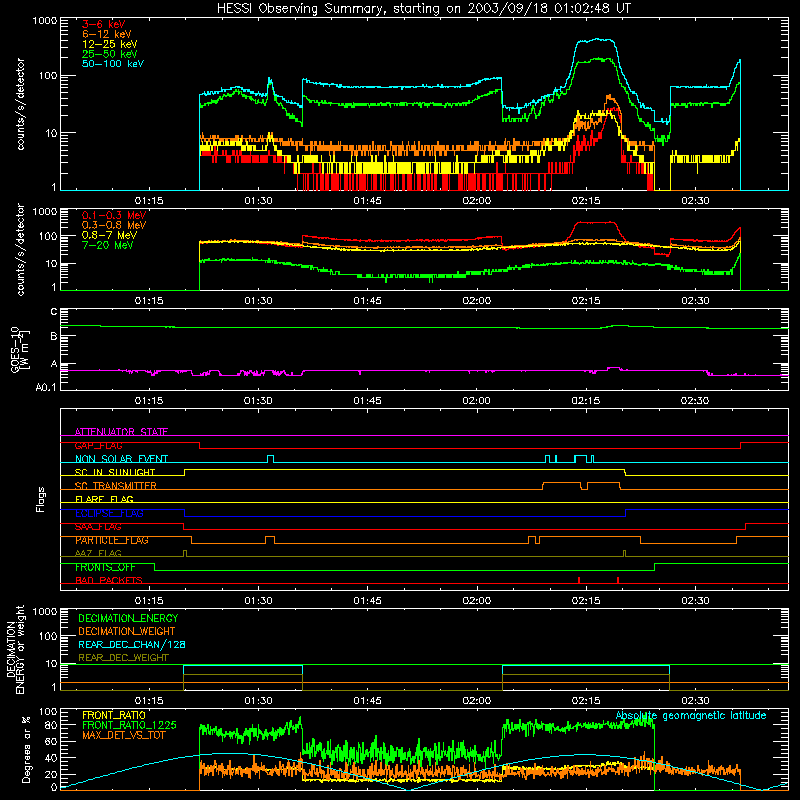Click the 12-25 keV legend entry
Image resolution: width=800 pixels, height=800 pixels.
110,44
